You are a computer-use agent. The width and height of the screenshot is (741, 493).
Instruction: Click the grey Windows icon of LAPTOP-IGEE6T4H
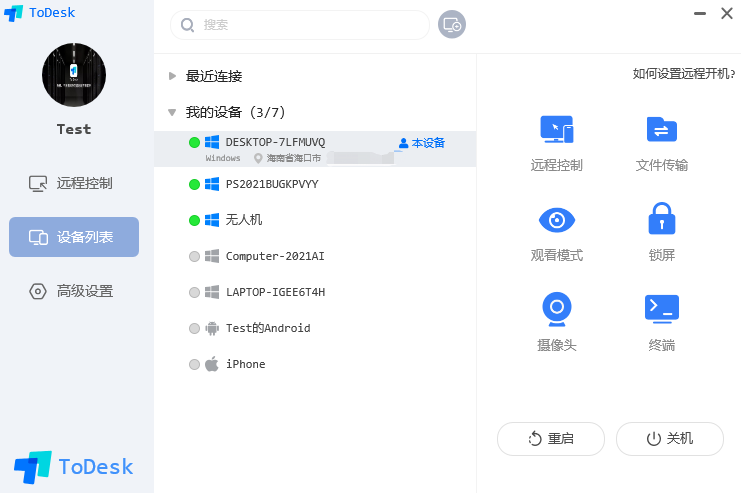click(x=212, y=292)
